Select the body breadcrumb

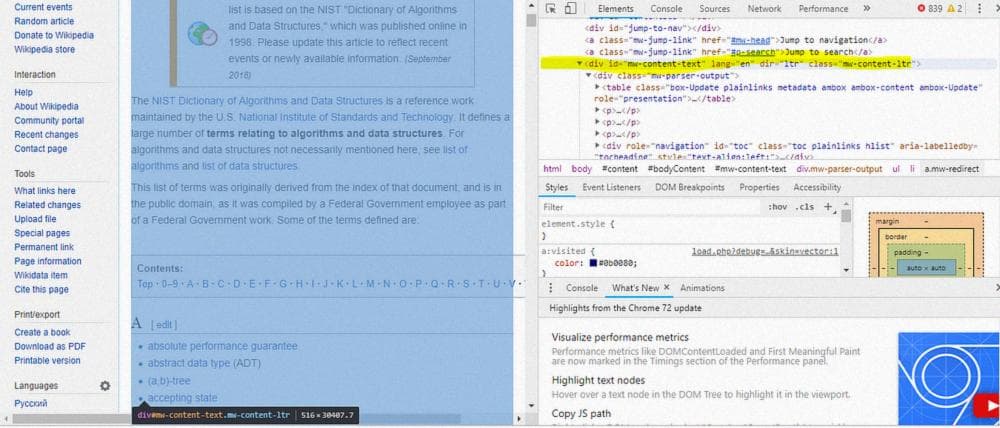(582, 169)
